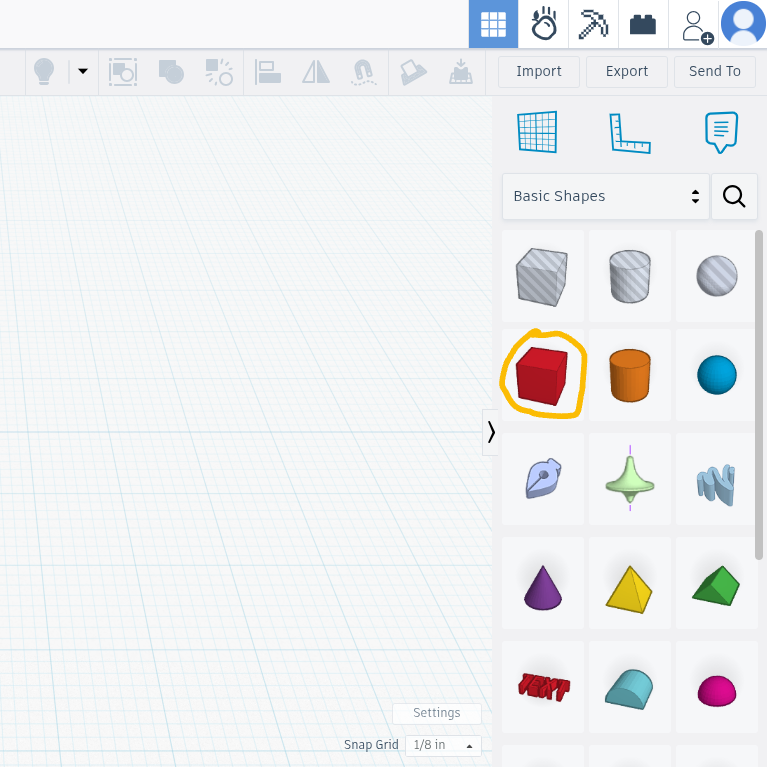Select the teal Round Roof shape
The height and width of the screenshot is (767, 767).
coord(630,687)
